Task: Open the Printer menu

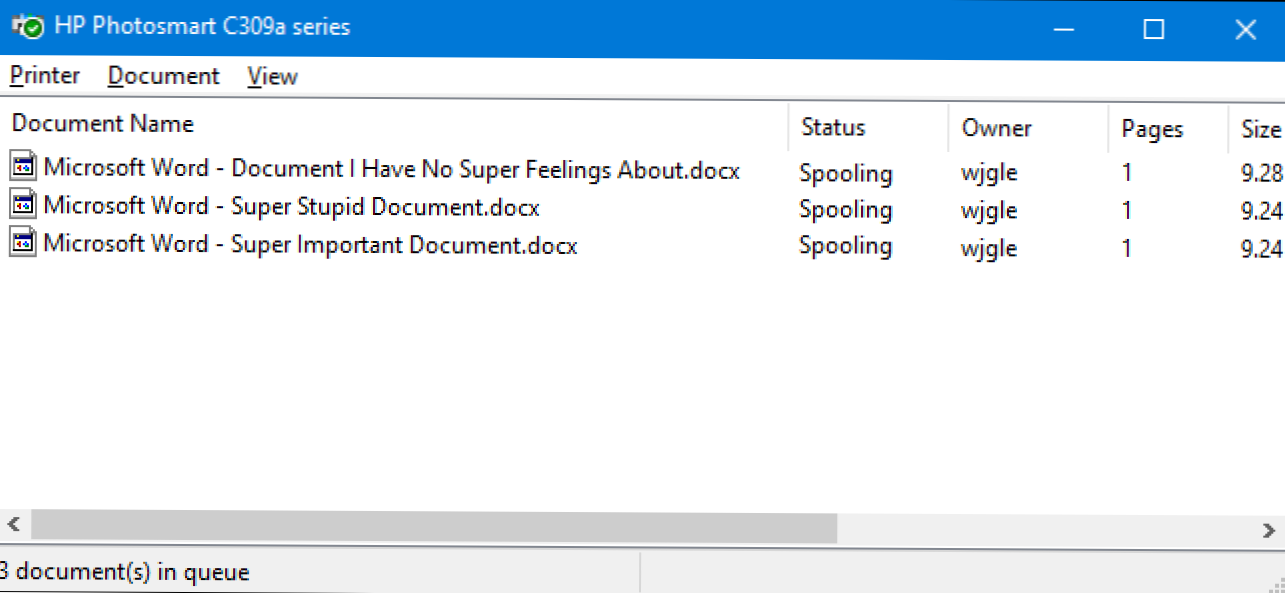Action: coord(45,76)
